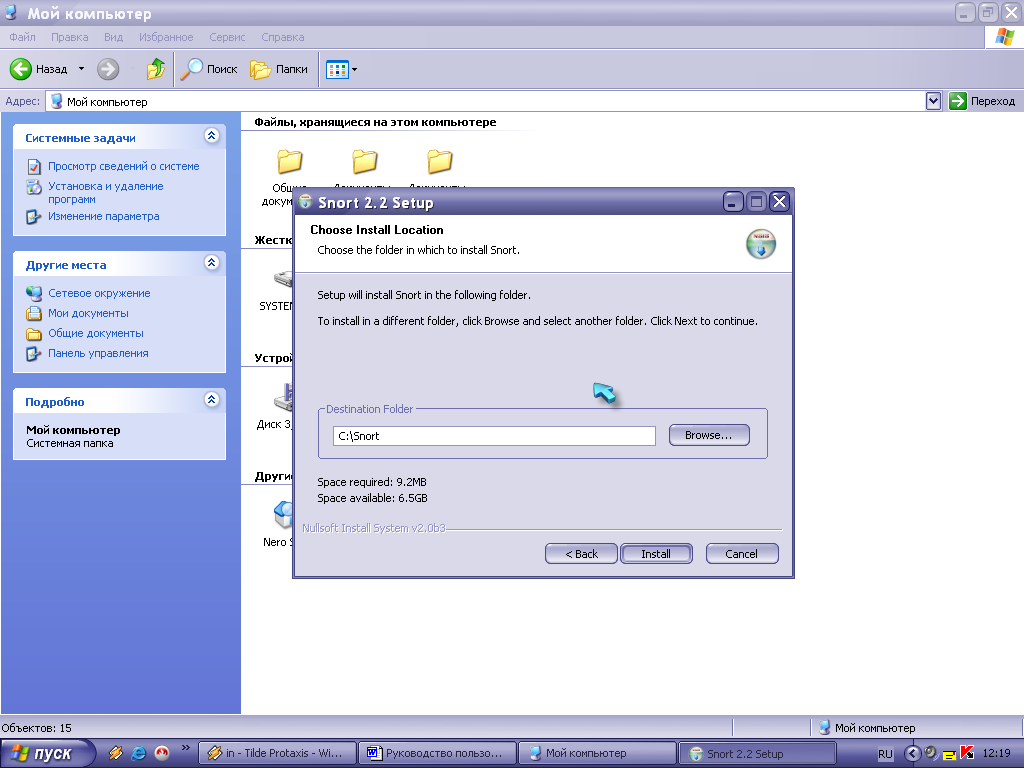
Task: Open the Файл menu
Action: click(x=22, y=37)
